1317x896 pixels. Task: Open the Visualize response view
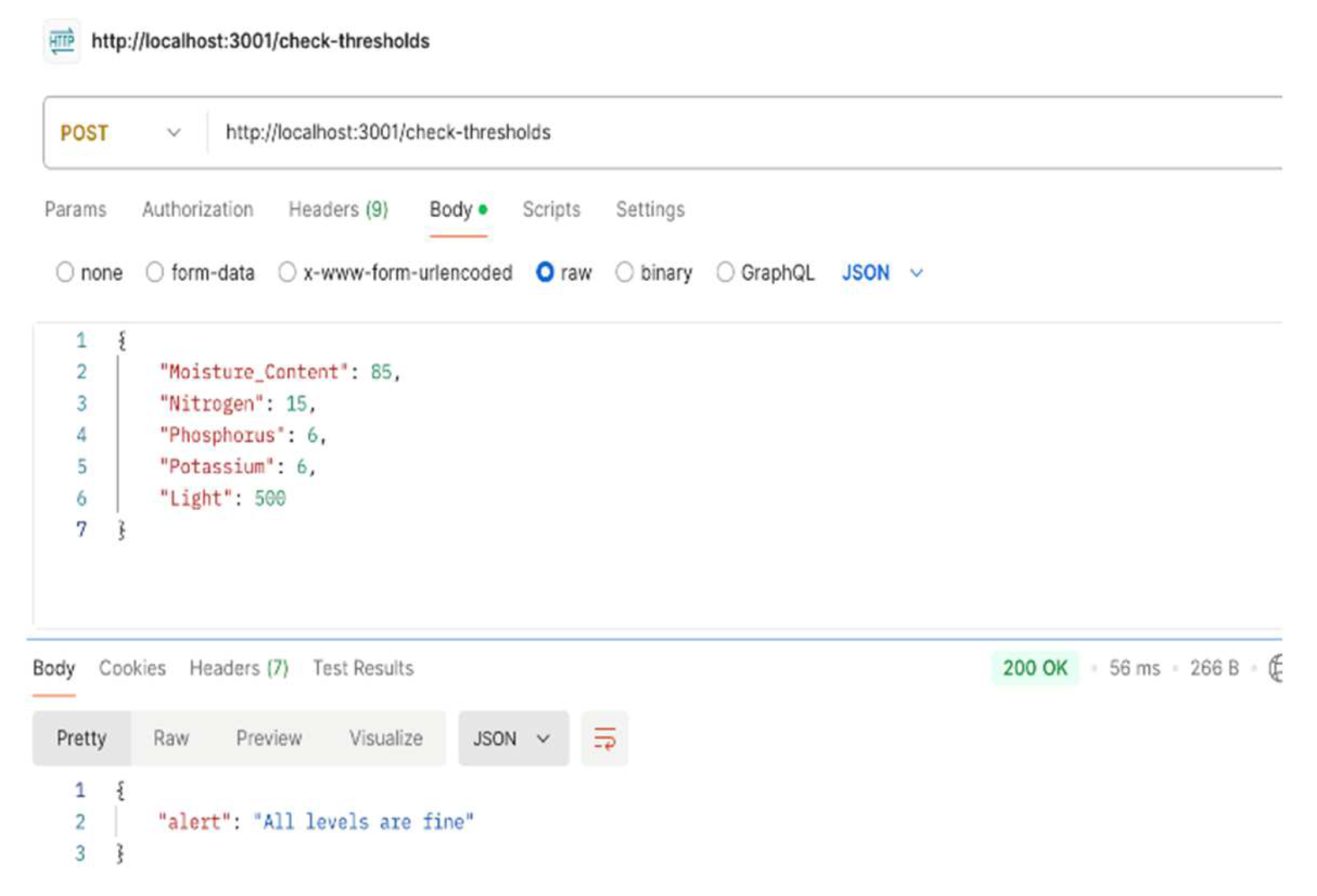click(x=386, y=738)
